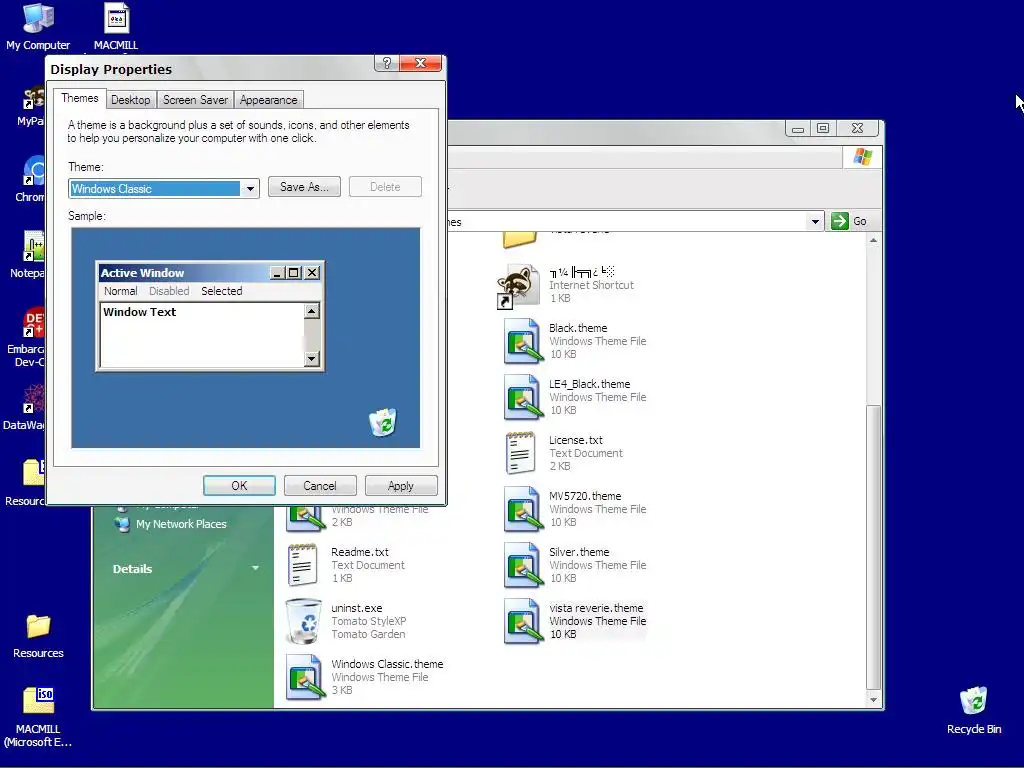Select the Readme.txt document icon
This screenshot has width=1024, height=768.
[x=302, y=566]
